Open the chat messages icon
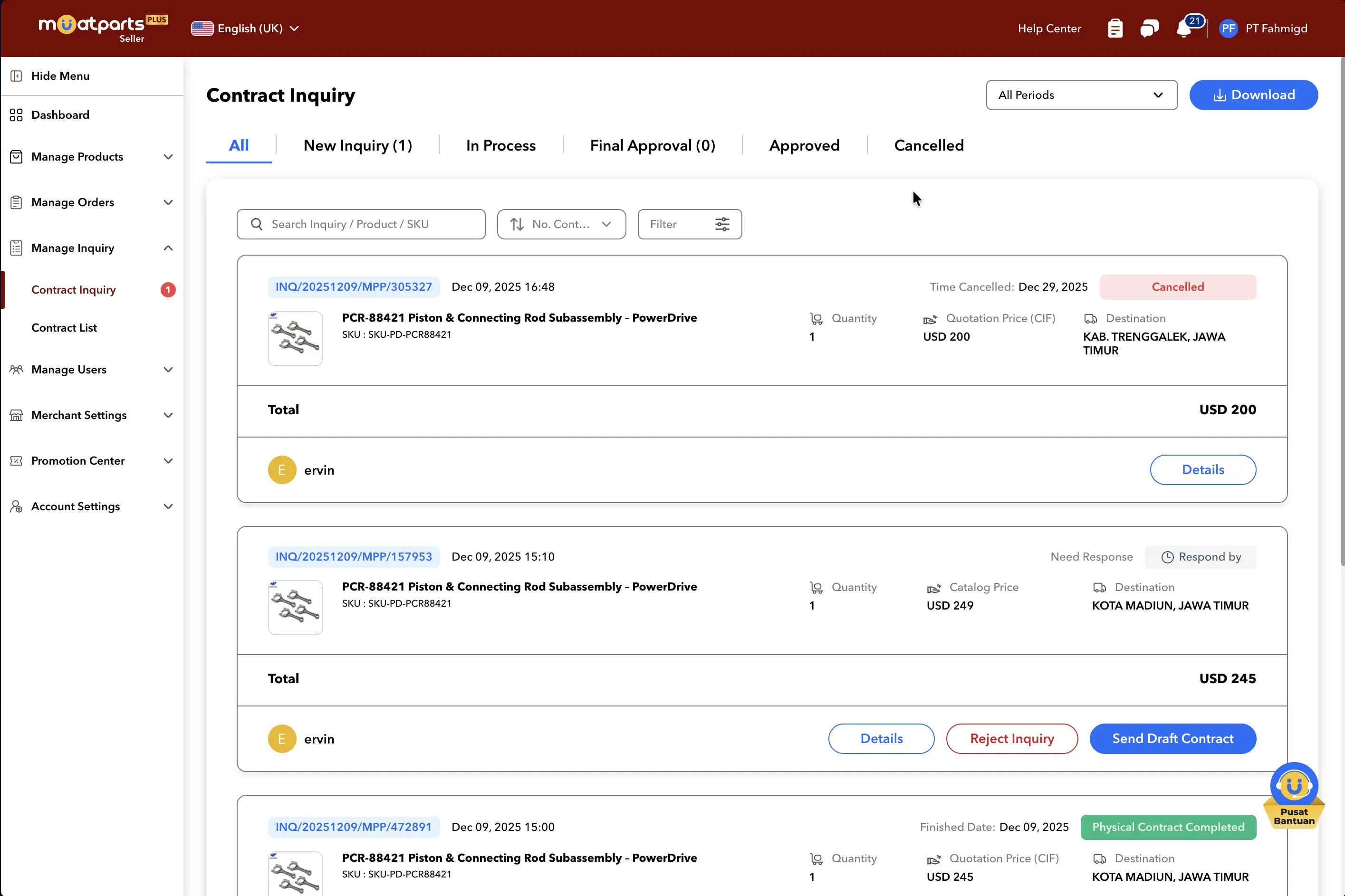 [1149, 29]
